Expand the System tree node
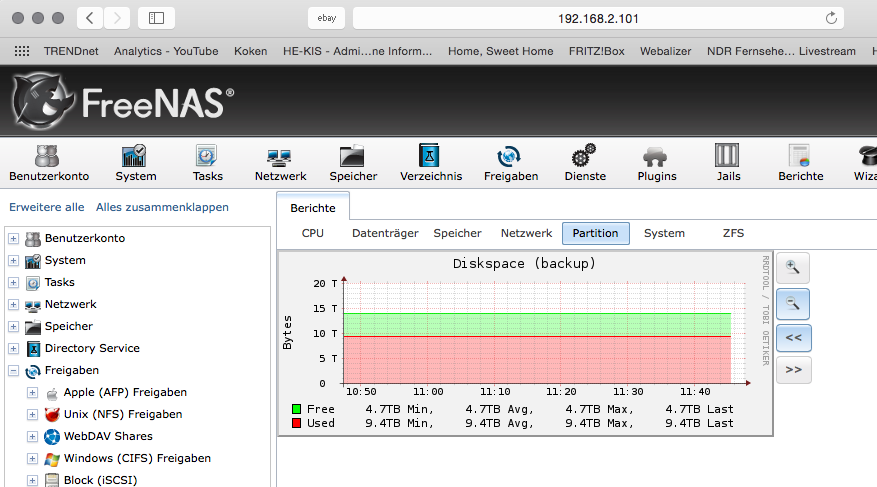The height and width of the screenshot is (487, 877). pos(13,261)
